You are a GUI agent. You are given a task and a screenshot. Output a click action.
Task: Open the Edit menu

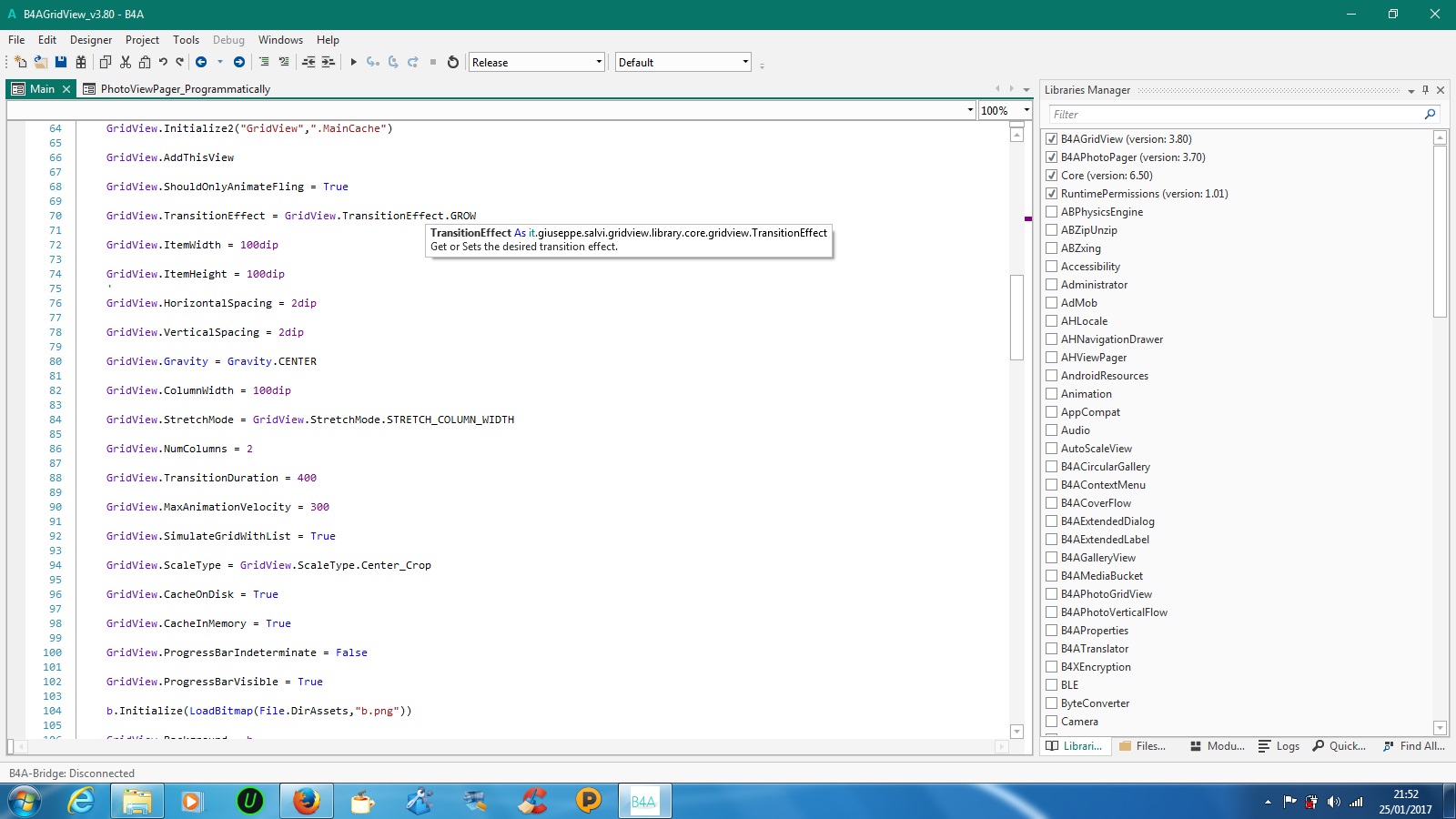tap(47, 40)
